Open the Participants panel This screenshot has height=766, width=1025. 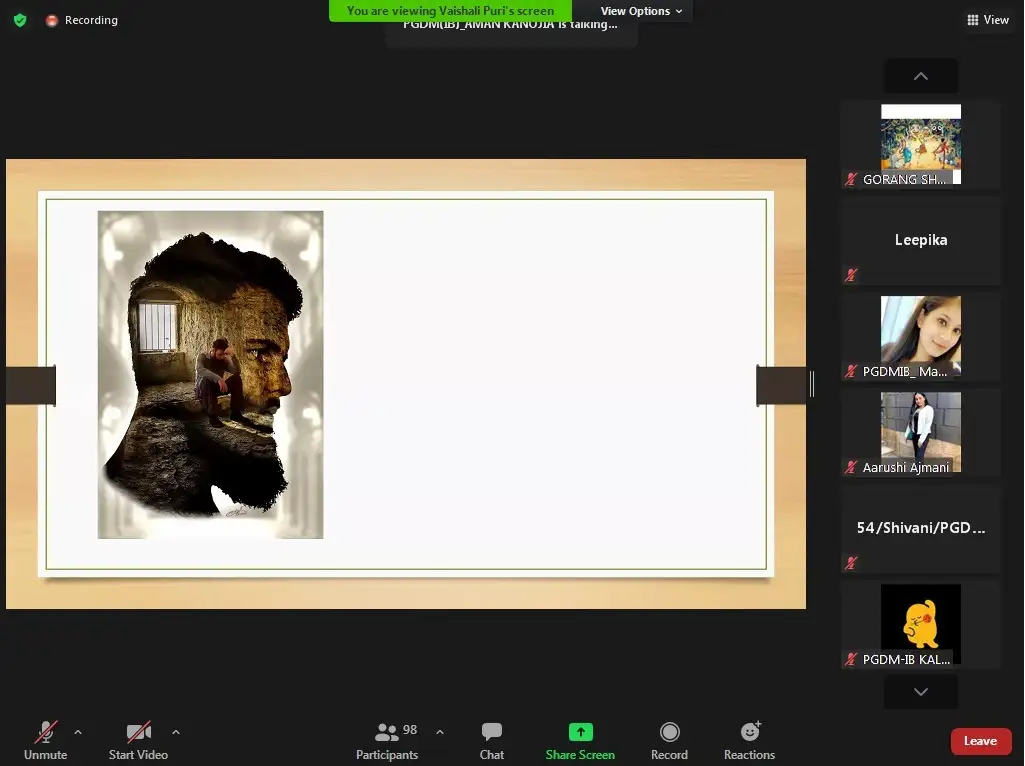387,741
